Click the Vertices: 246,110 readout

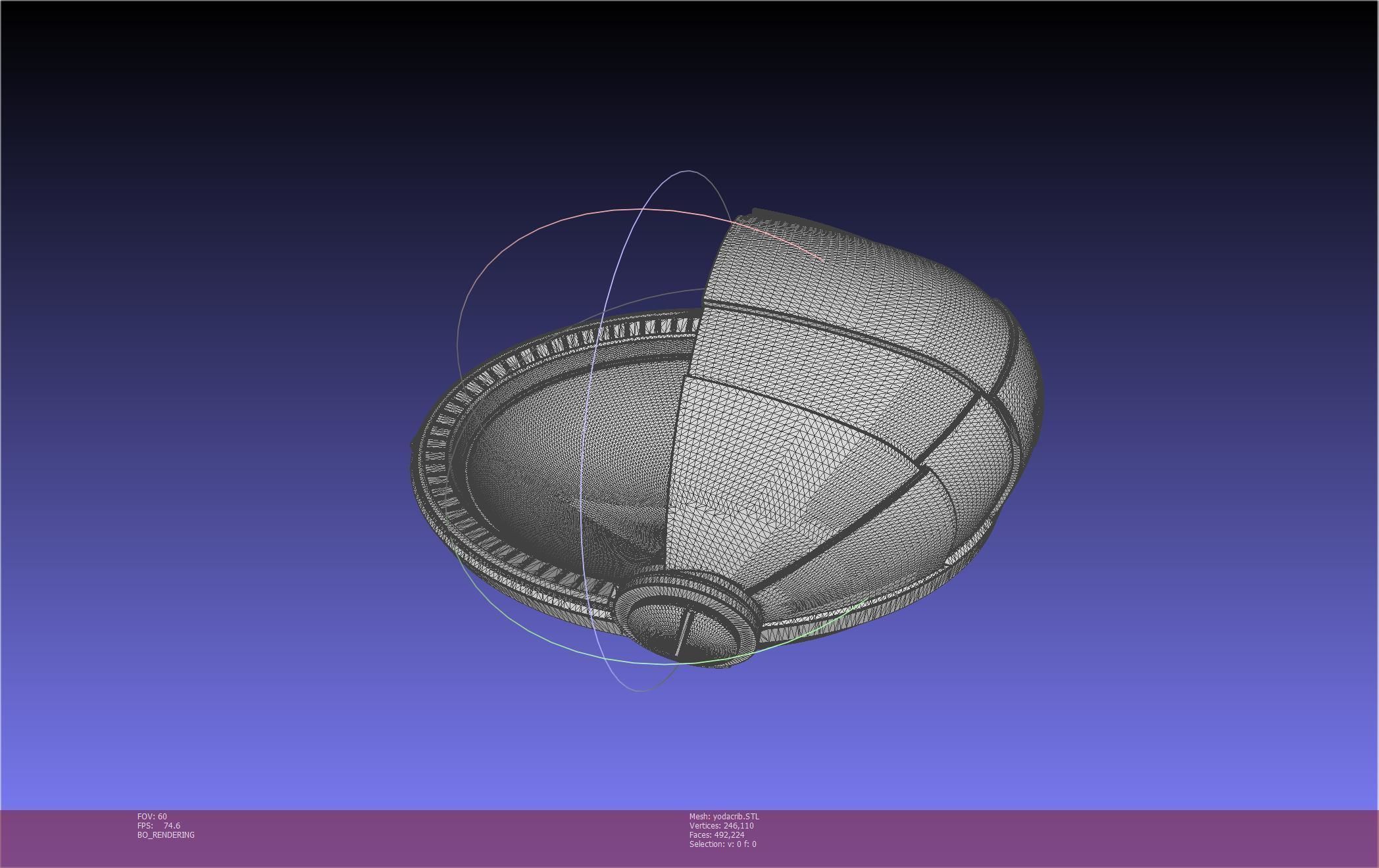pos(721,826)
